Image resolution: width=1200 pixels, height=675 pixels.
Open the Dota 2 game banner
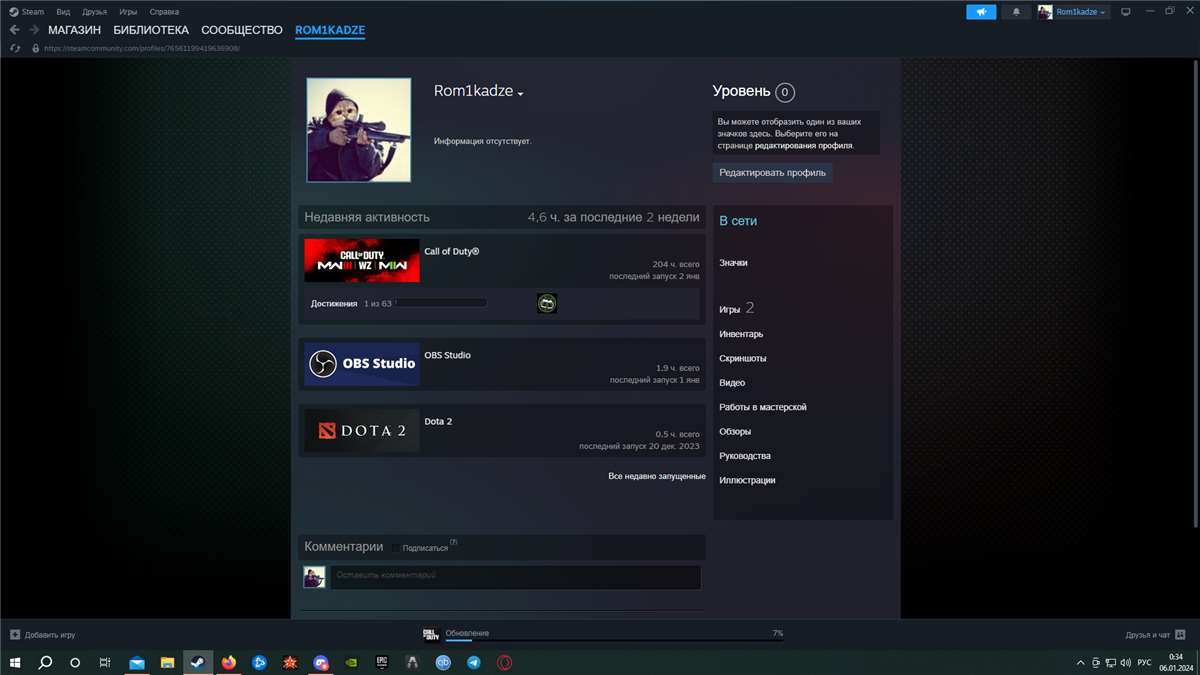tap(362, 431)
